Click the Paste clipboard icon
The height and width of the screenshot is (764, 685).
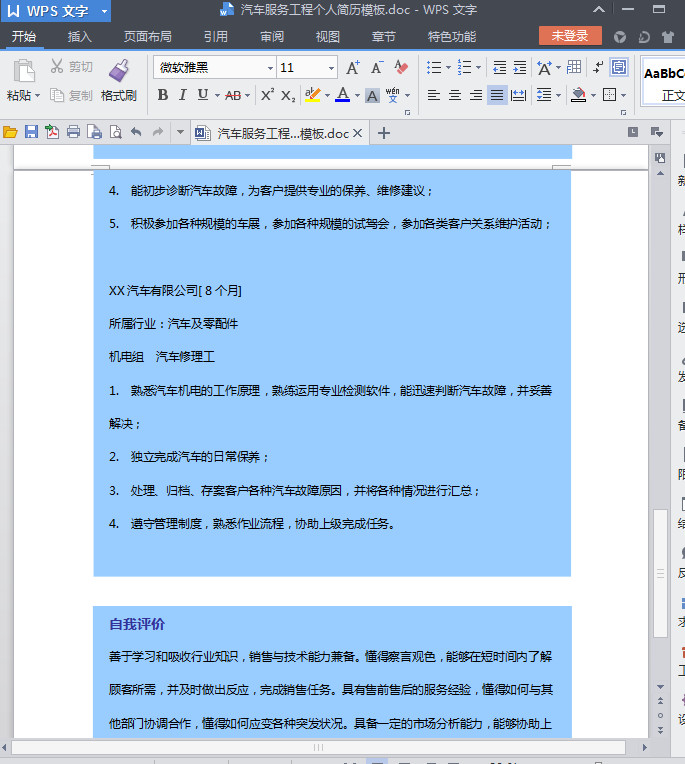pyautogui.click(x=23, y=71)
